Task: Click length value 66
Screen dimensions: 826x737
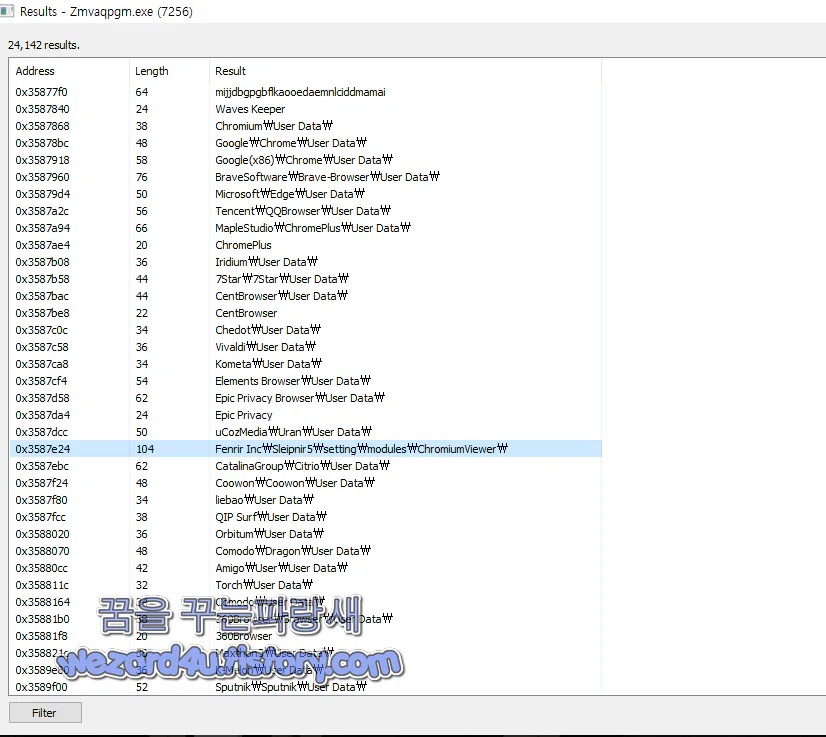Action: pyautogui.click(x=142, y=228)
